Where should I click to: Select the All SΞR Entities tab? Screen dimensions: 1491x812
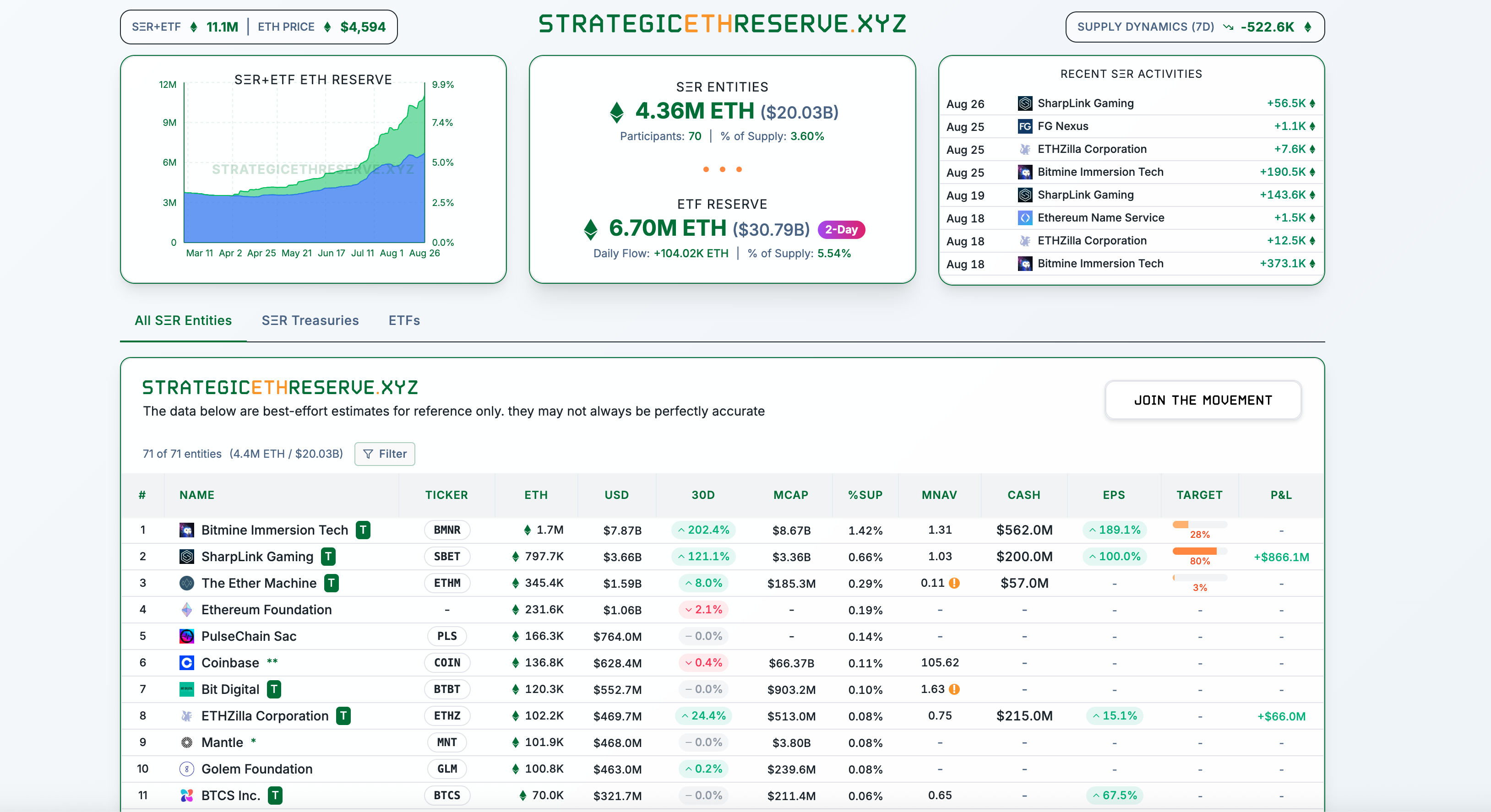coord(183,320)
